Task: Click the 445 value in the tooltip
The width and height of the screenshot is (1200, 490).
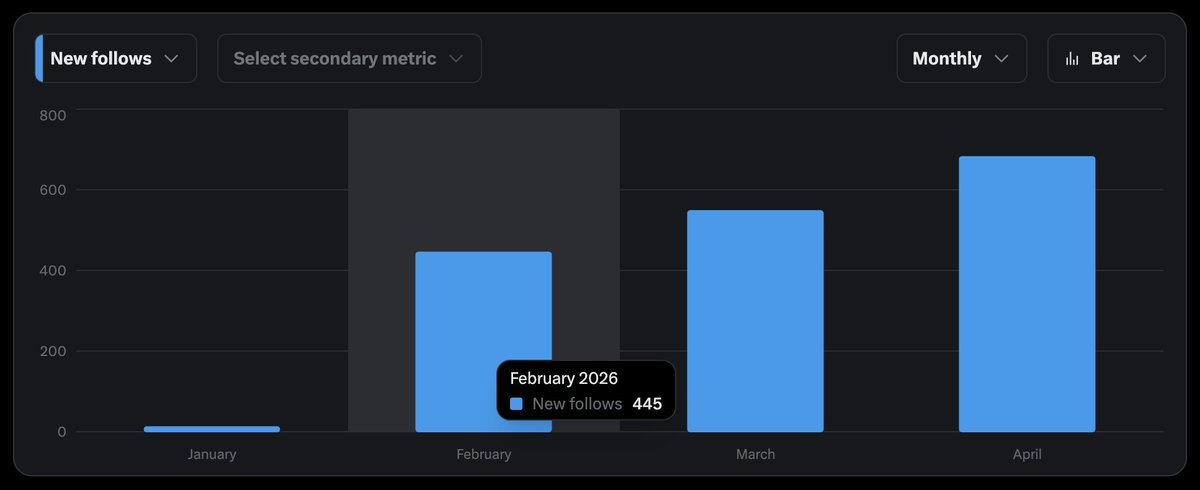Action: (x=647, y=404)
